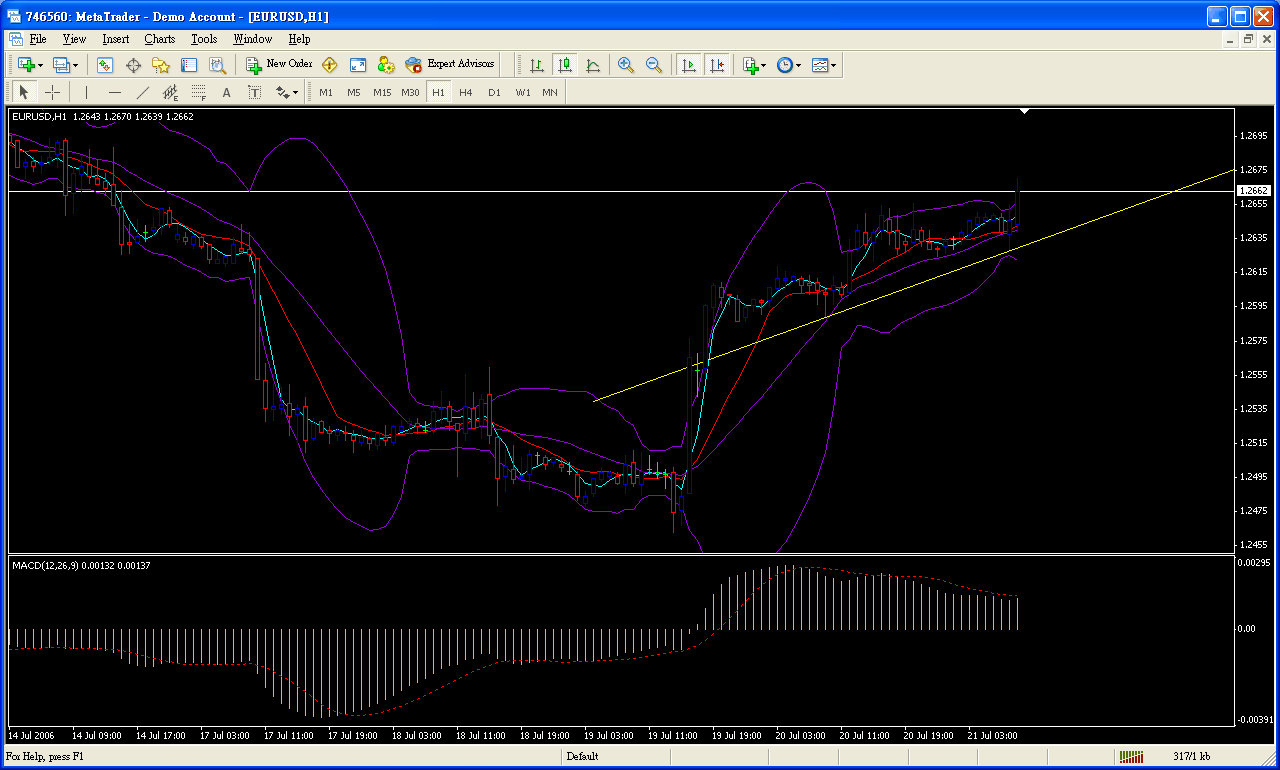Zoom out of the chart
The width and height of the screenshot is (1280, 770).
click(x=654, y=65)
